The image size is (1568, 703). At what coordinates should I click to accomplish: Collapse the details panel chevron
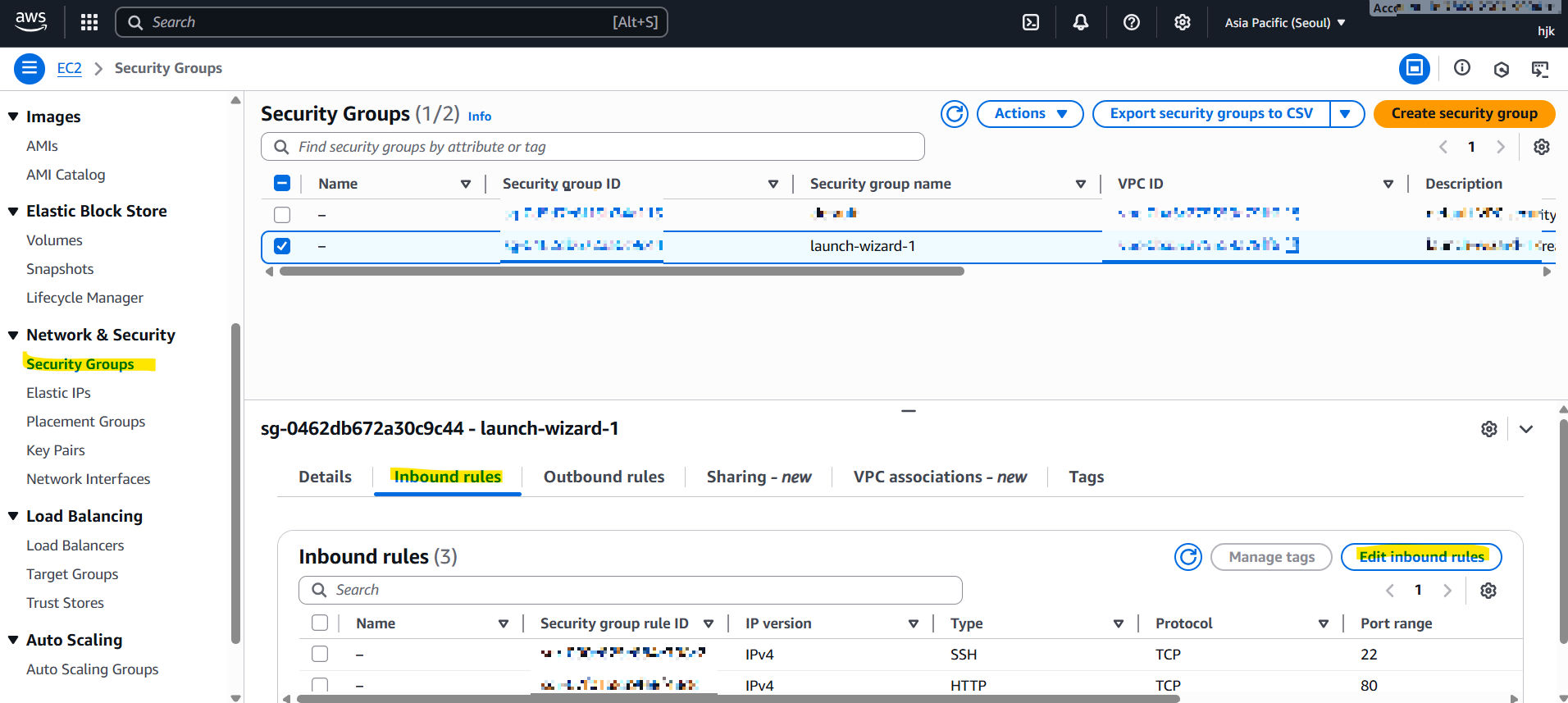click(x=1526, y=429)
